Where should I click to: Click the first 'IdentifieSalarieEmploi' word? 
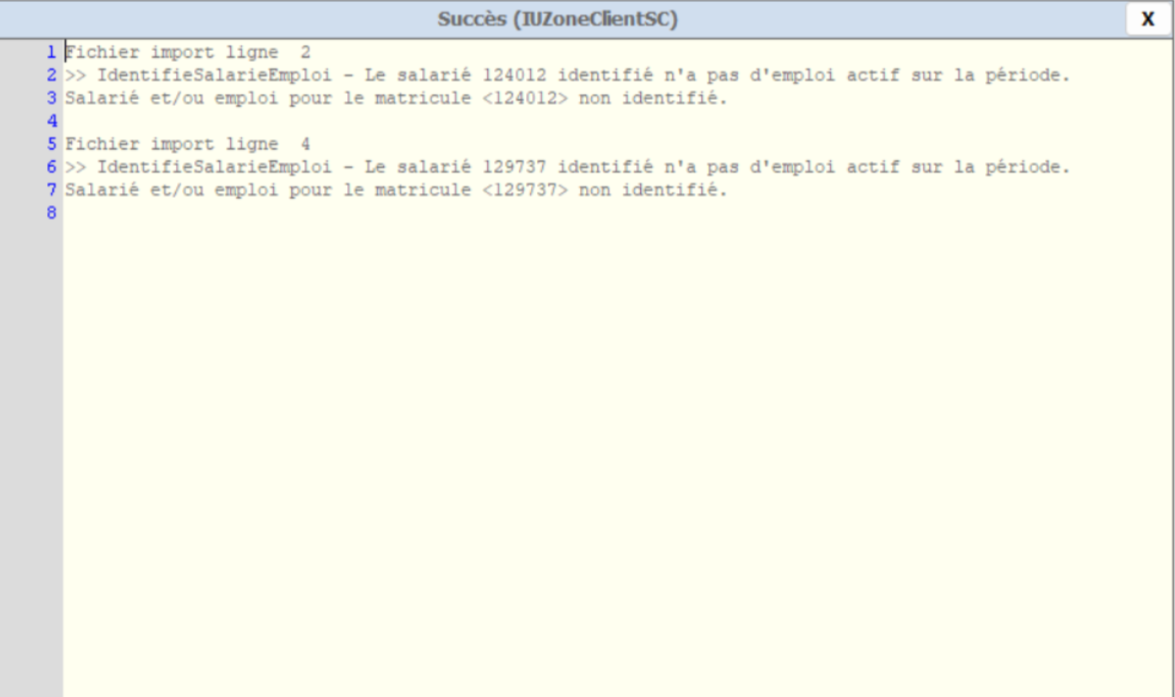(x=214, y=75)
